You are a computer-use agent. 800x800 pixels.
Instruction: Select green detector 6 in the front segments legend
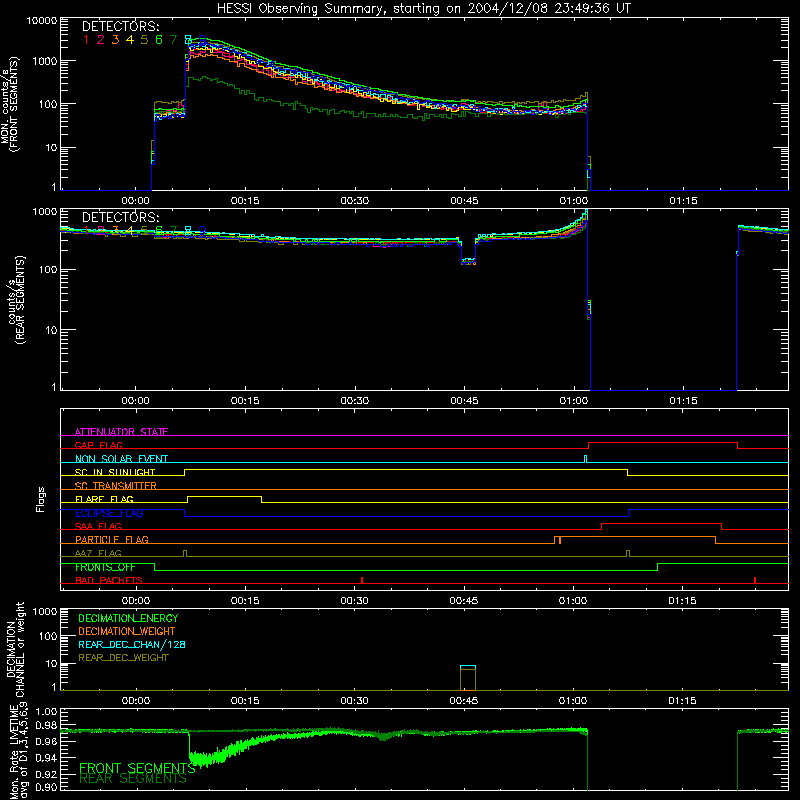pyautogui.click(x=159, y=40)
